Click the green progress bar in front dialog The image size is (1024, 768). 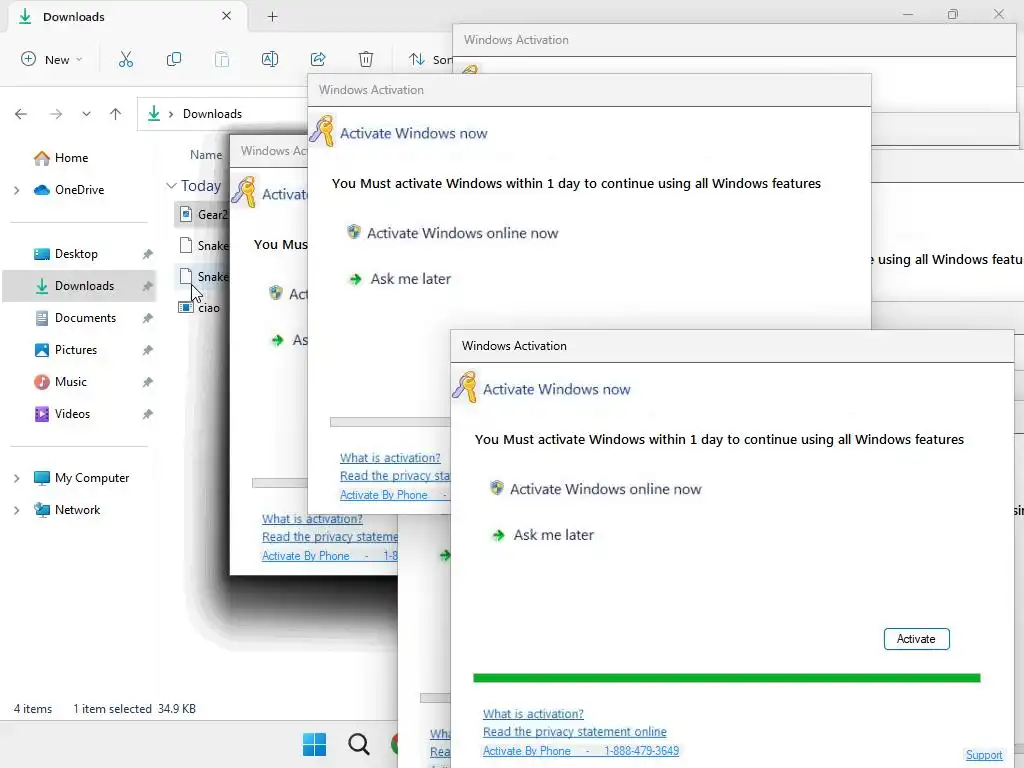pyautogui.click(x=726, y=678)
